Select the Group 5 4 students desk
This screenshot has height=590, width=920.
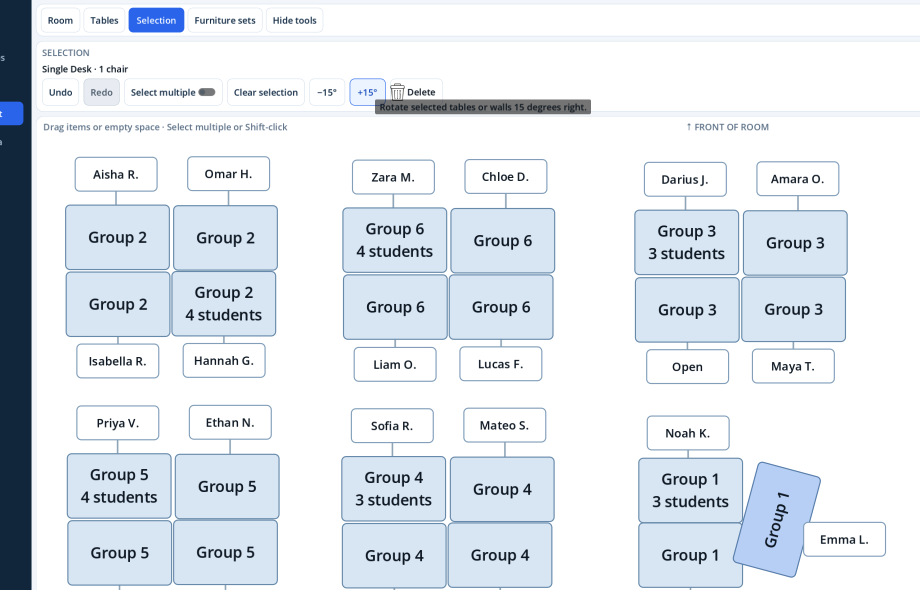[119, 486]
